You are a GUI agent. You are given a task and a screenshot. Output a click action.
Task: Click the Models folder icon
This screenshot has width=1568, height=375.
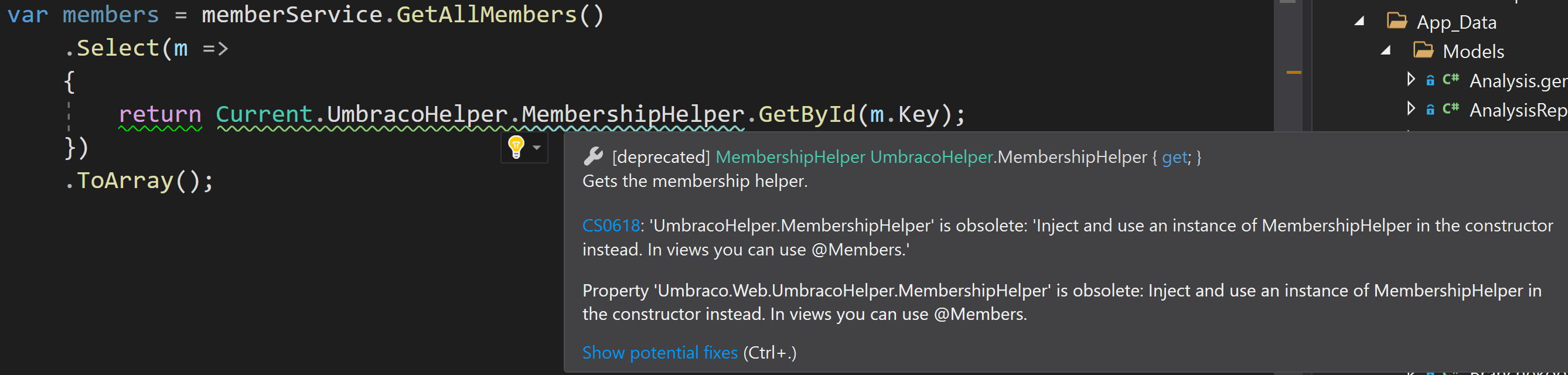tap(1423, 50)
